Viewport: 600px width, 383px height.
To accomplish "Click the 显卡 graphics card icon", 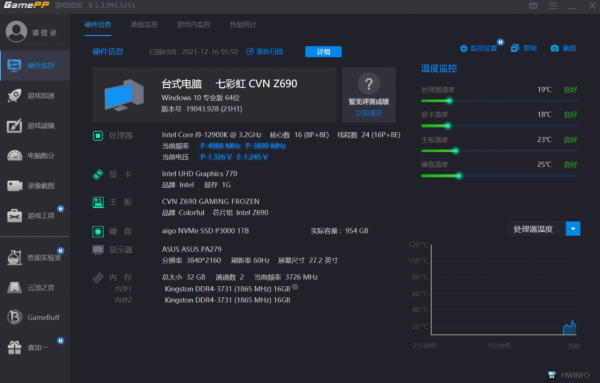I will [x=98, y=174].
